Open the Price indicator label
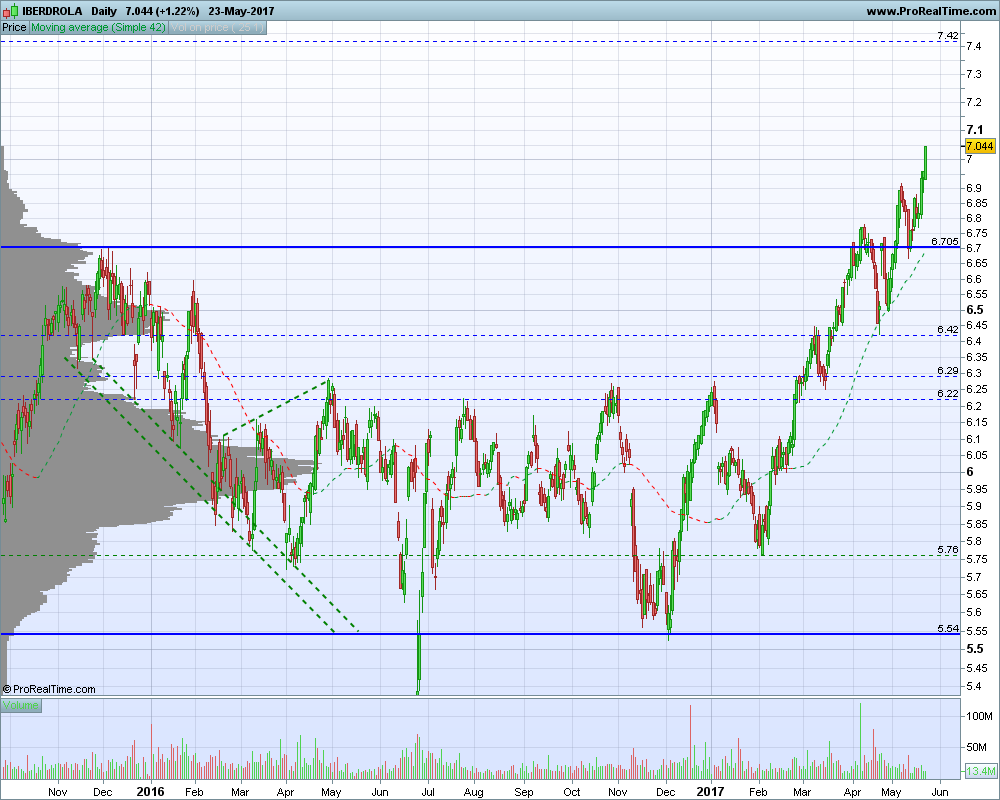 [14, 27]
